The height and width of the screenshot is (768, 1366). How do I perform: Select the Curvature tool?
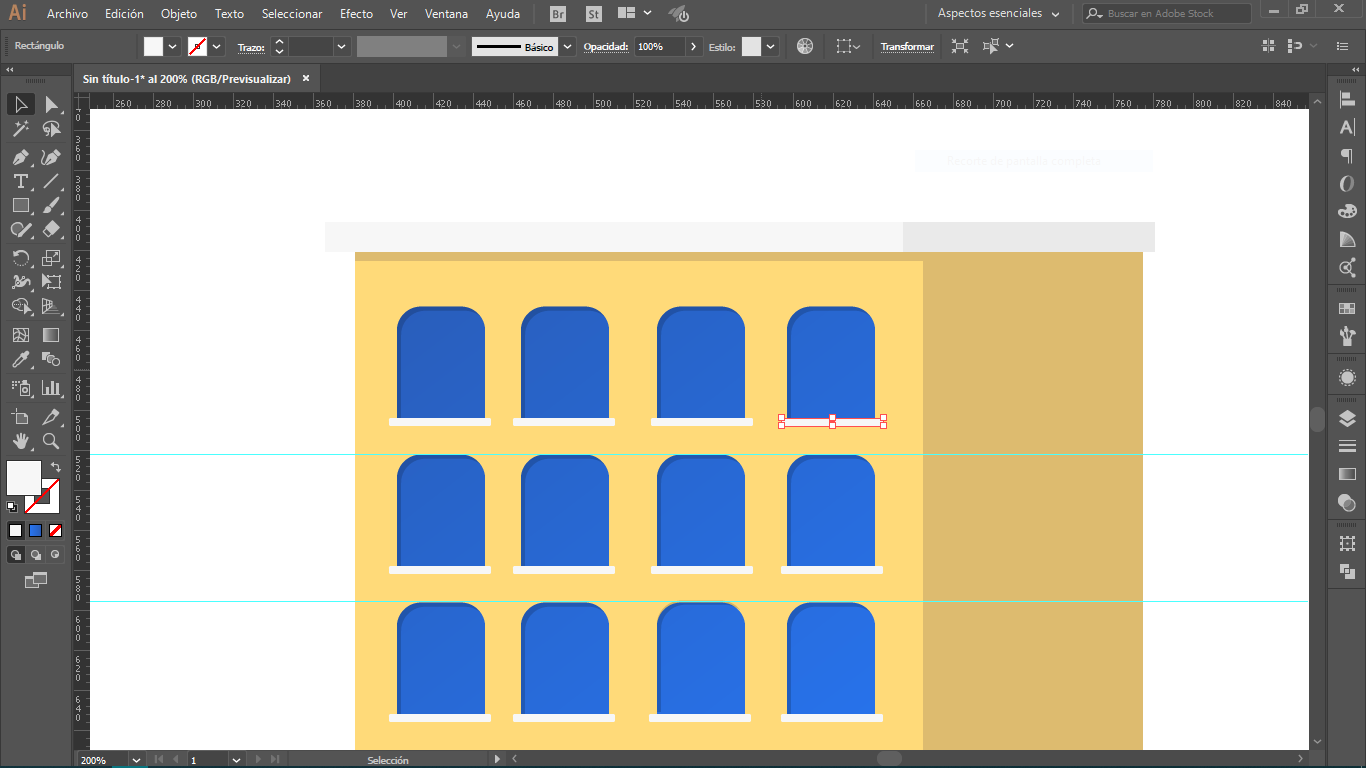(51, 157)
